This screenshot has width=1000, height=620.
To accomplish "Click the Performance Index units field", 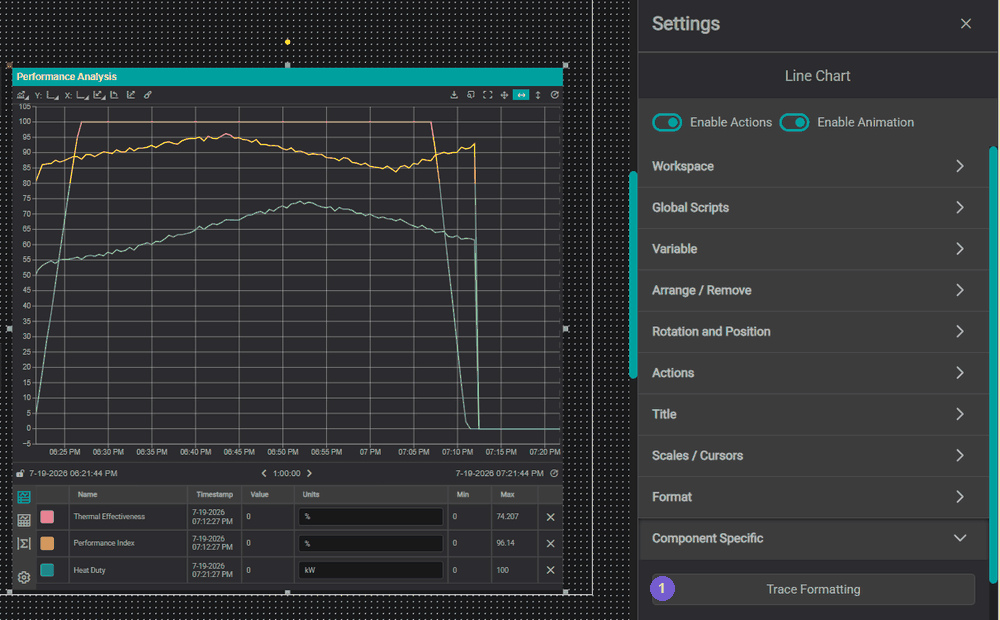I will [371, 543].
